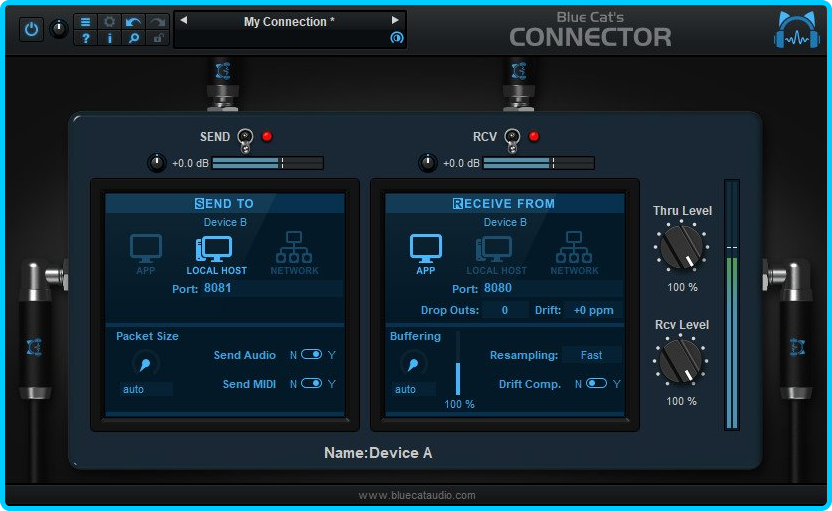832x511 pixels.
Task: Edit the send port 8081 field
Action: point(272,288)
